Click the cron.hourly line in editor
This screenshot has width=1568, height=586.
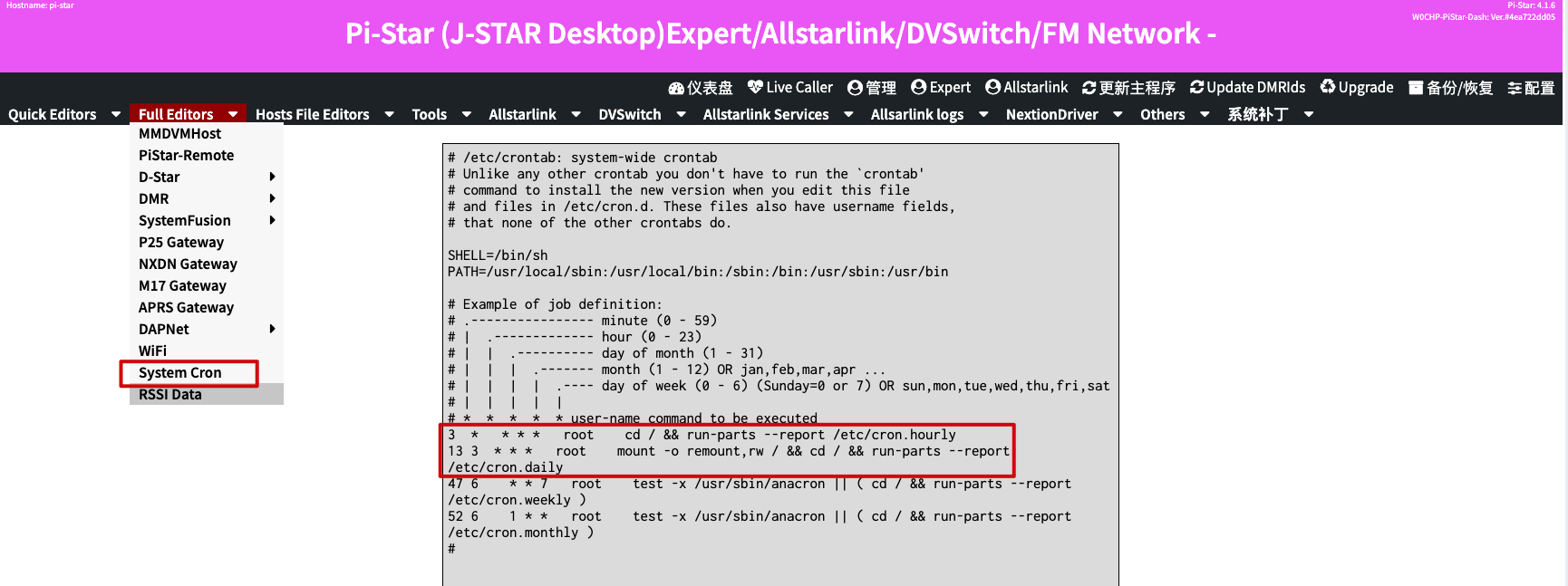tap(702, 435)
